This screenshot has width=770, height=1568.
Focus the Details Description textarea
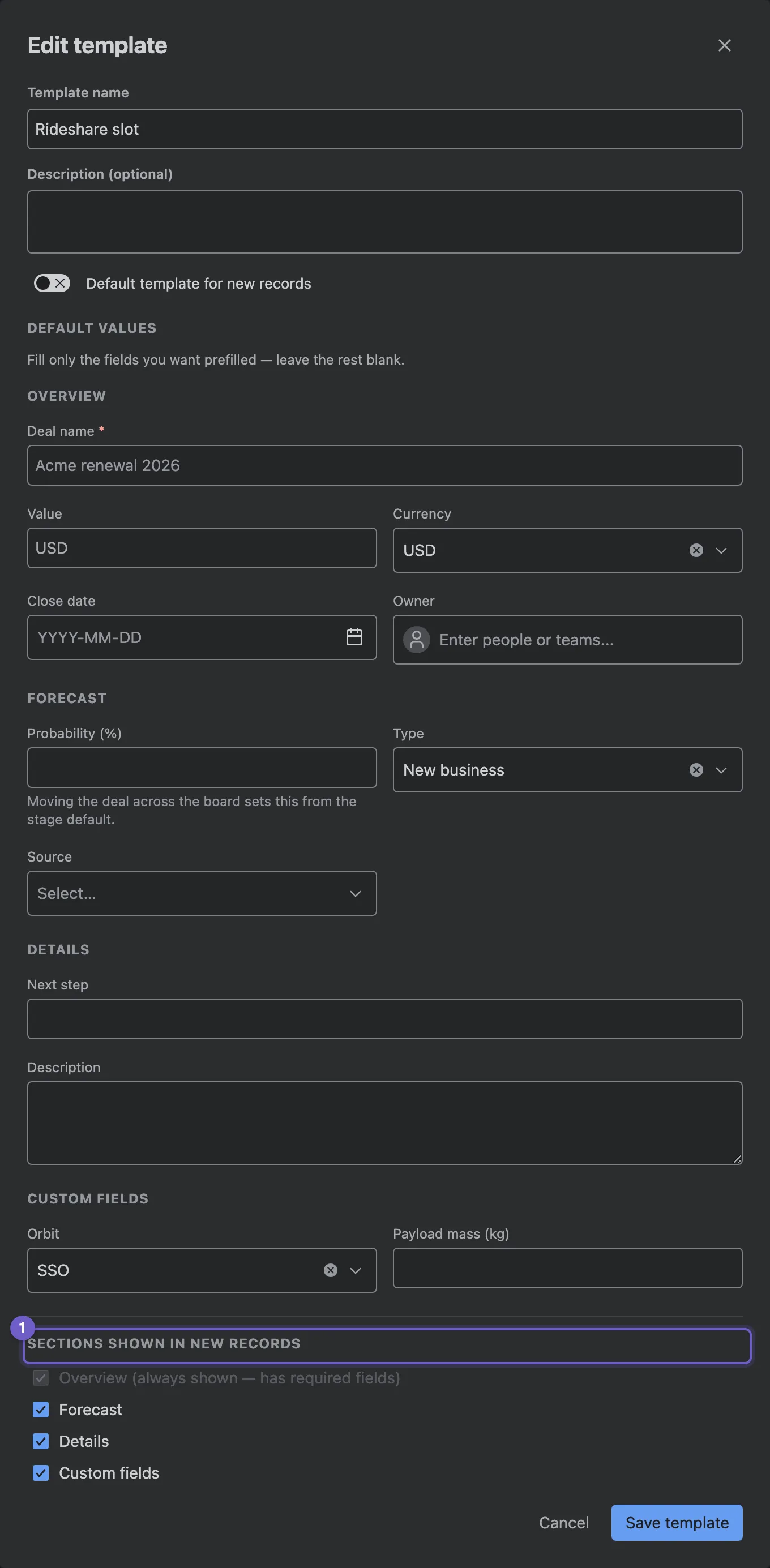point(384,1123)
